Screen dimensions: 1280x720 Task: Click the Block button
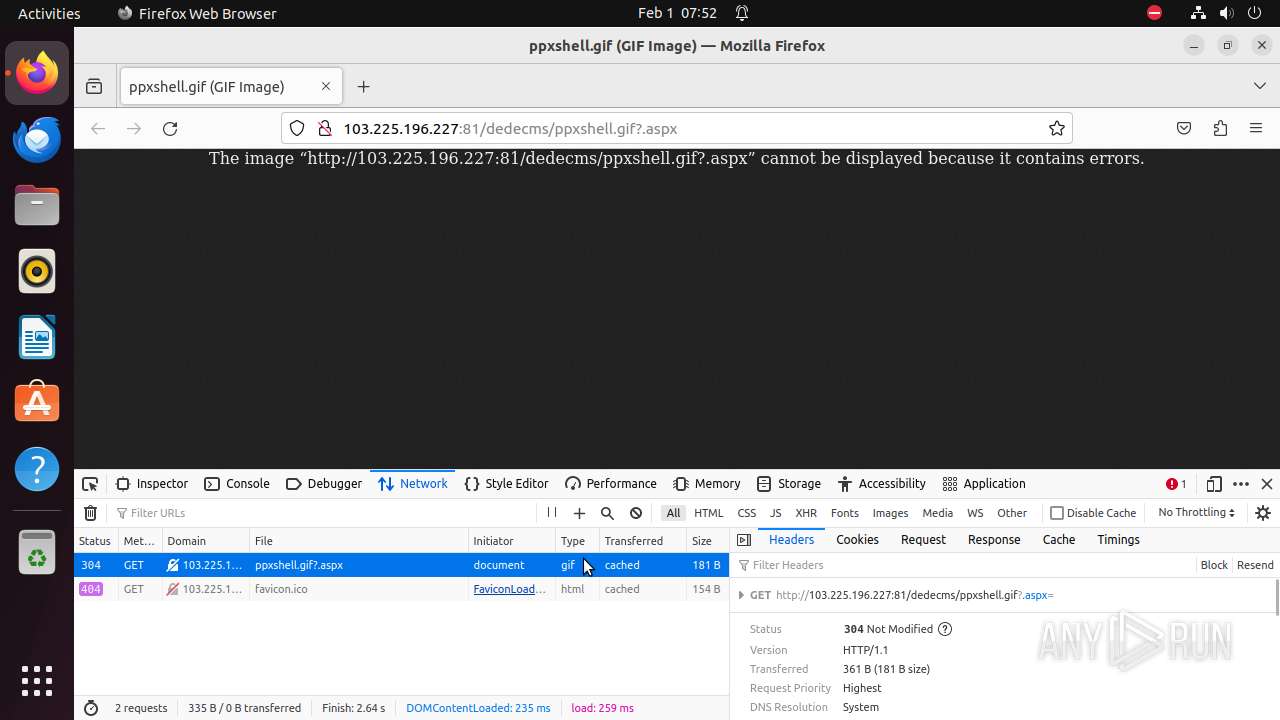(1214, 565)
